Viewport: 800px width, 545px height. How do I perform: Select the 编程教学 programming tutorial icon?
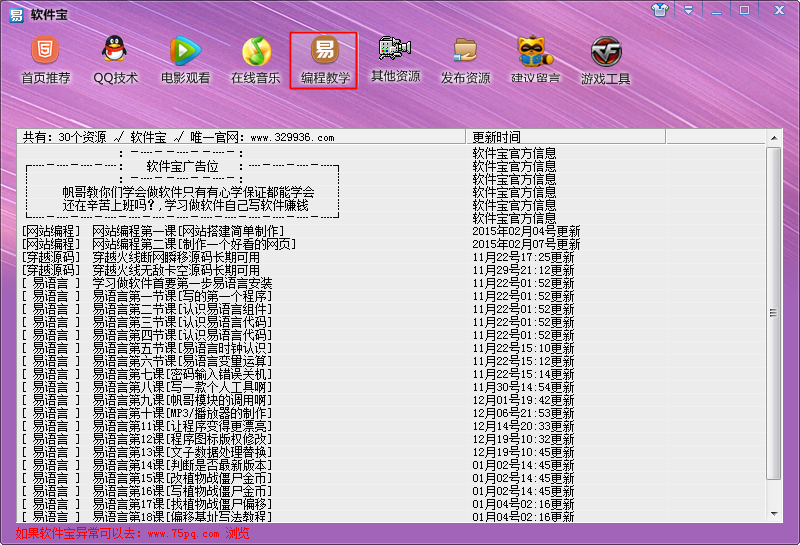tap(324, 59)
